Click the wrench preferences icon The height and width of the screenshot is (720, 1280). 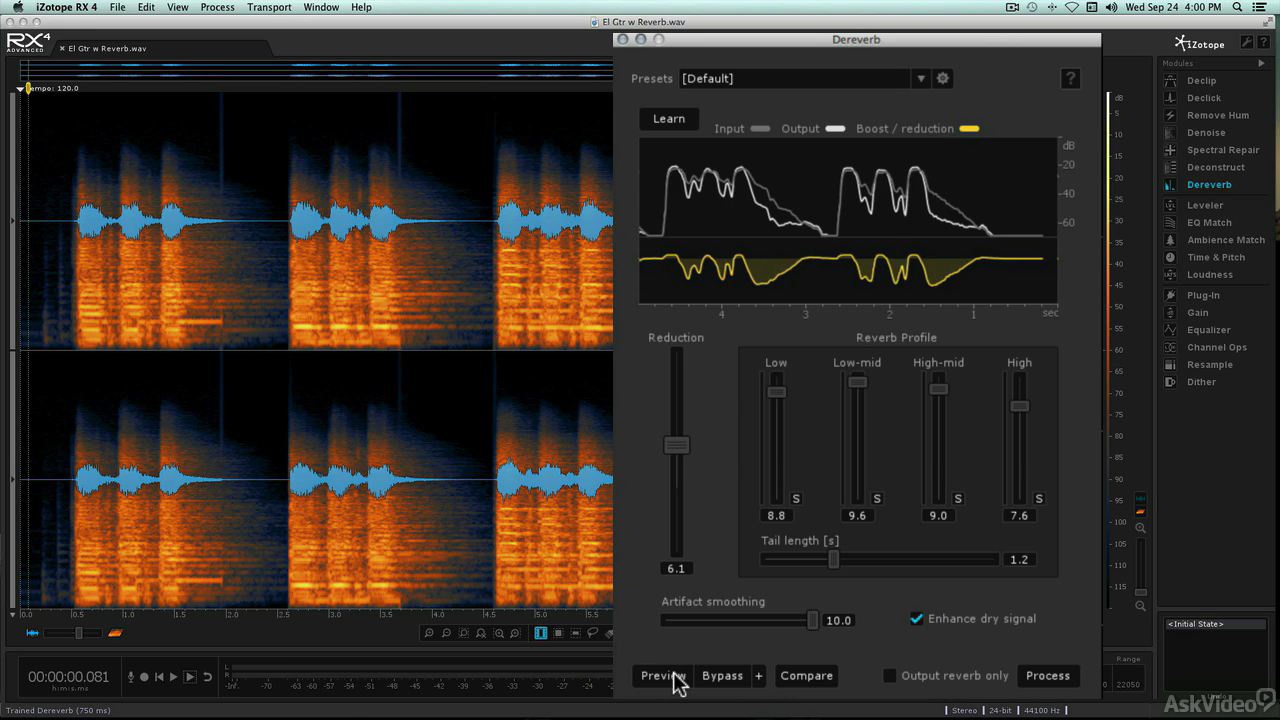(1247, 42)
